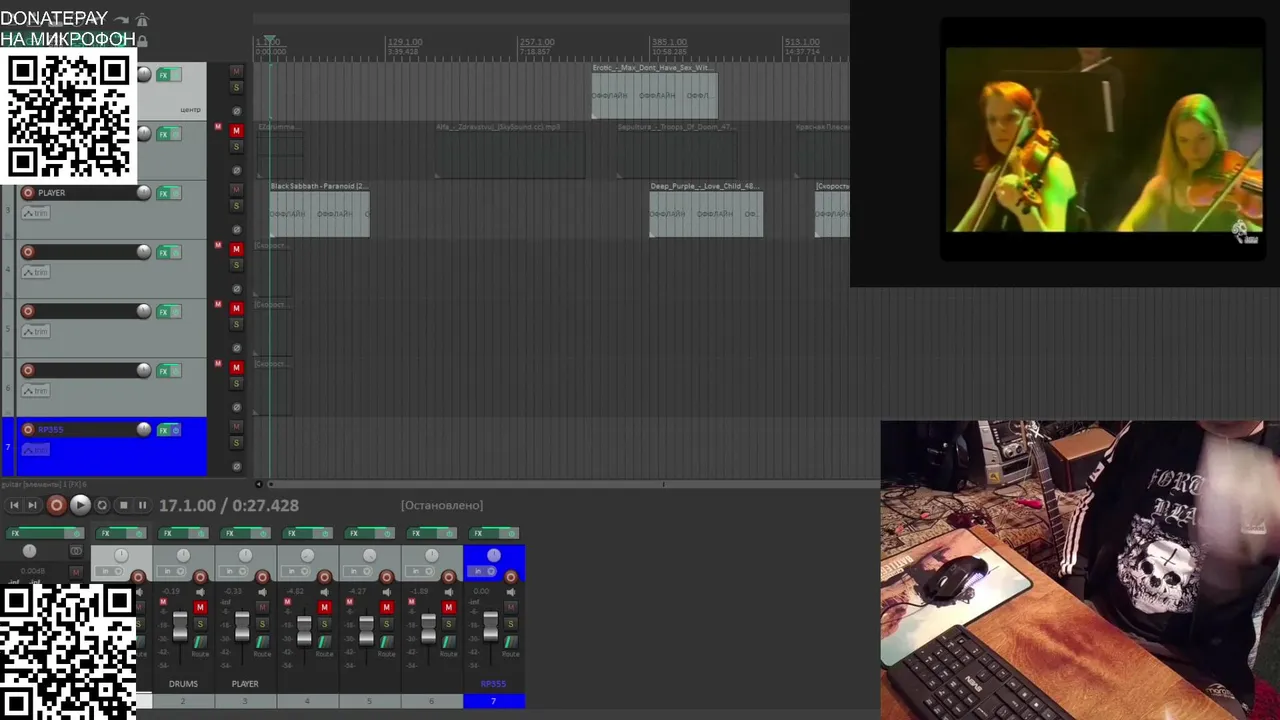This screenshot has width=1280, height=720.
Task: Click the video preview window with violinists
Action: pyautogui.click(x=1103, y=139)
